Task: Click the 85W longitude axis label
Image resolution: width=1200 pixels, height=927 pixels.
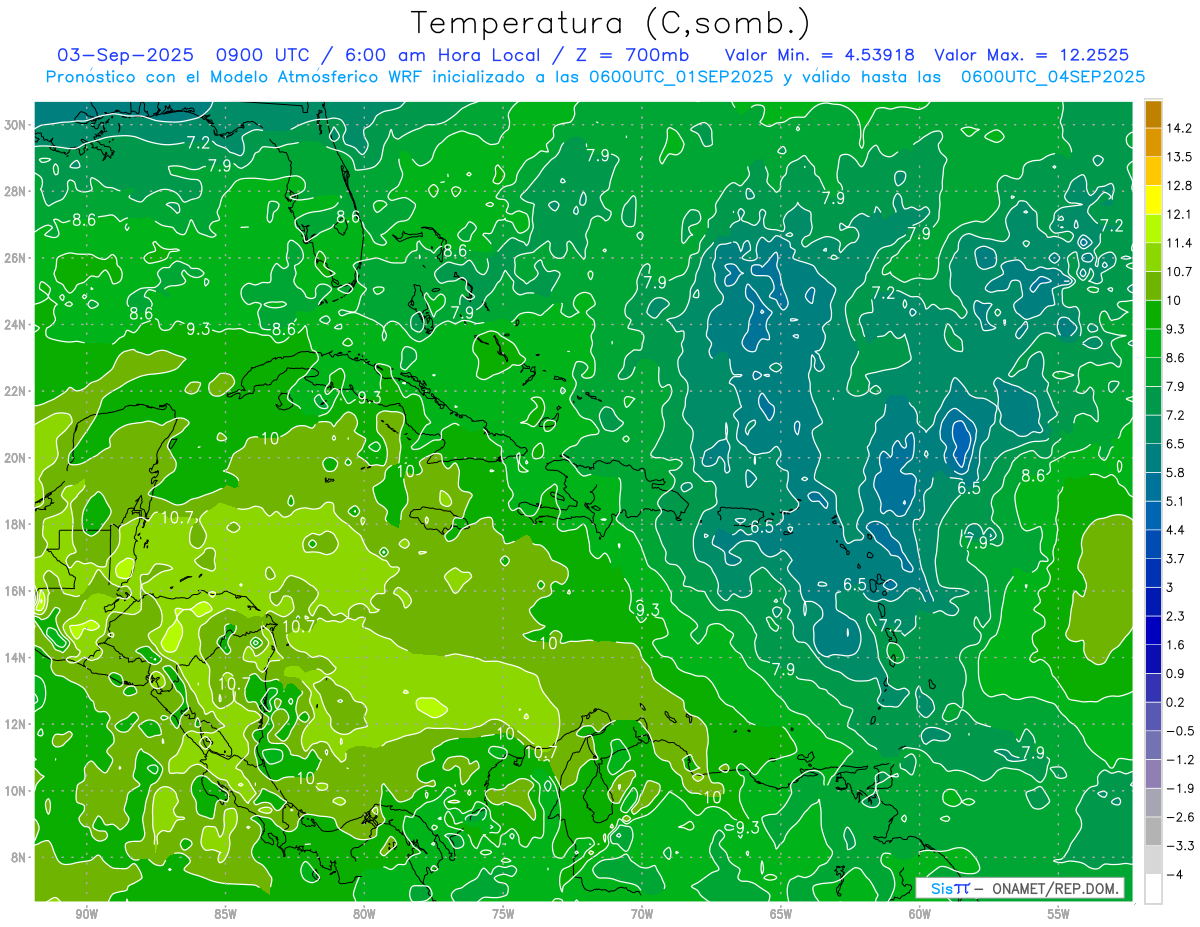Action: (x=225, y=914)
